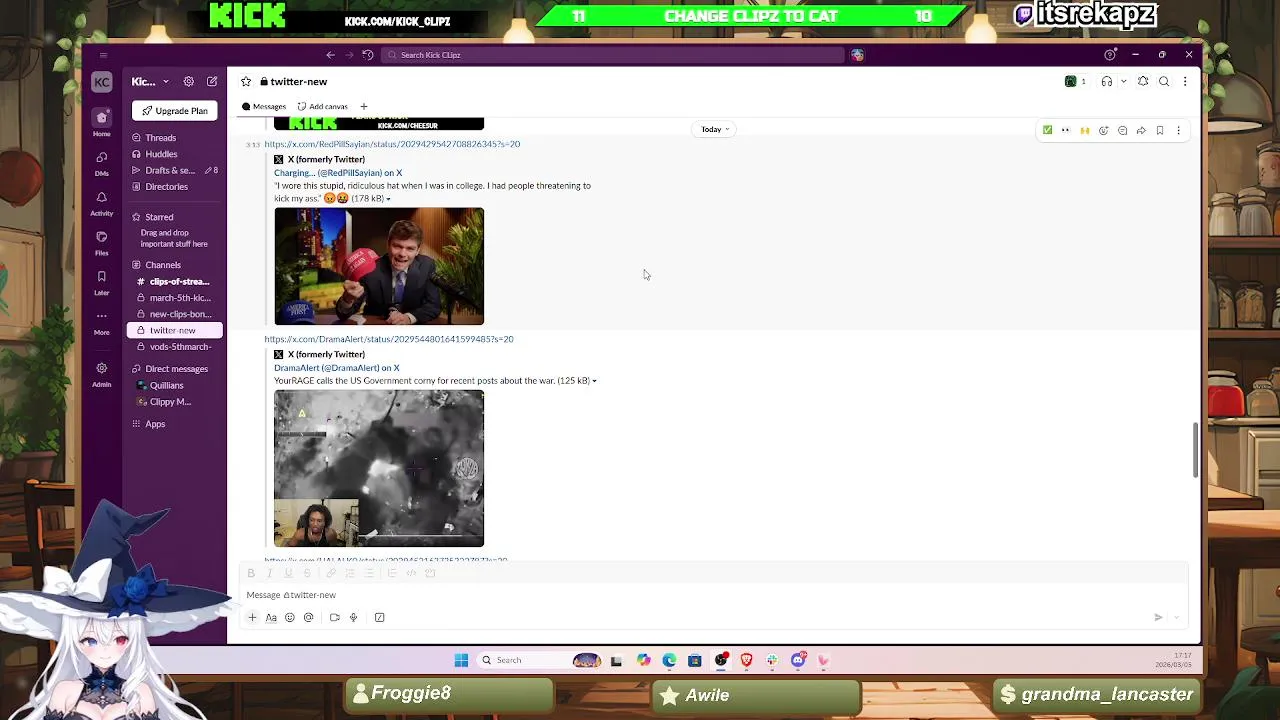Click the Upgrade Plan button
The image size is (1280, 720).
[175, 111]
